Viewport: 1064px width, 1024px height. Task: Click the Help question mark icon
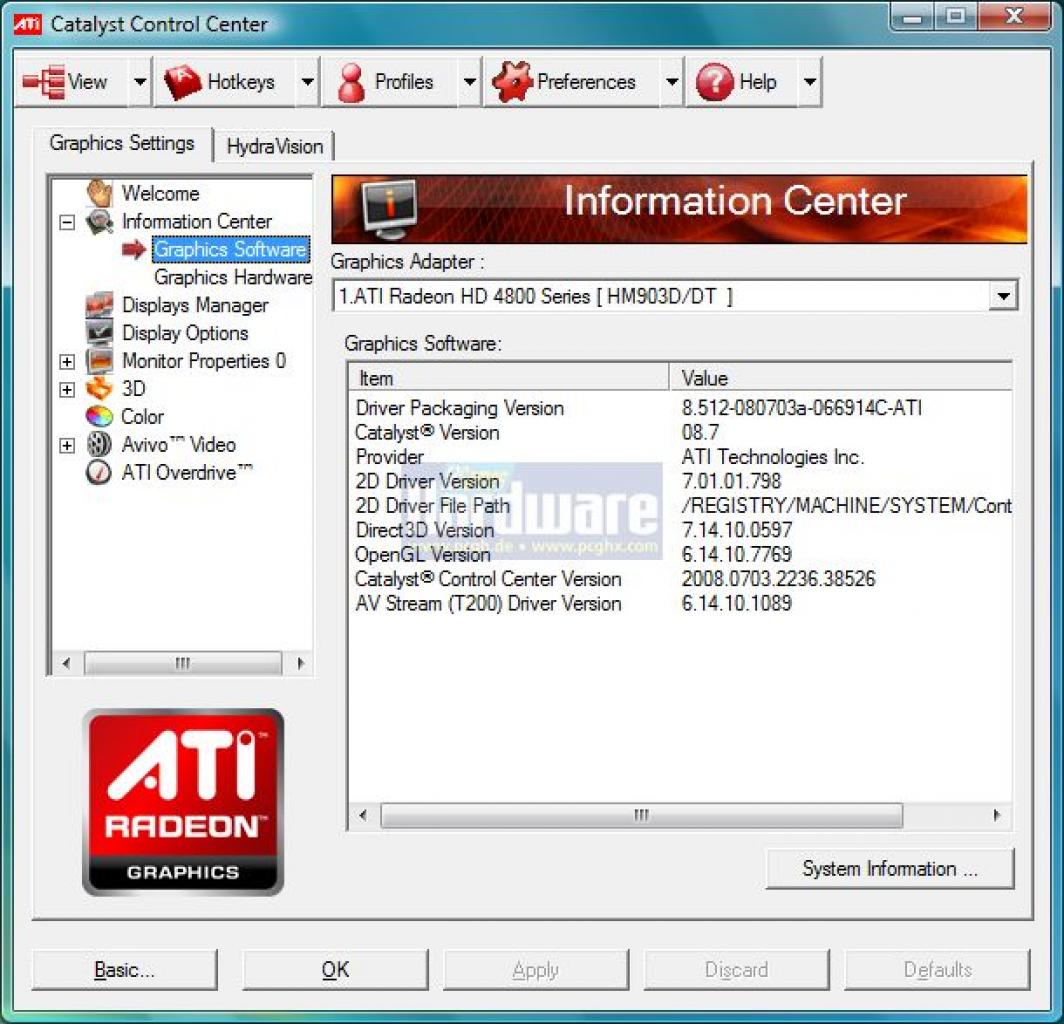715,82
